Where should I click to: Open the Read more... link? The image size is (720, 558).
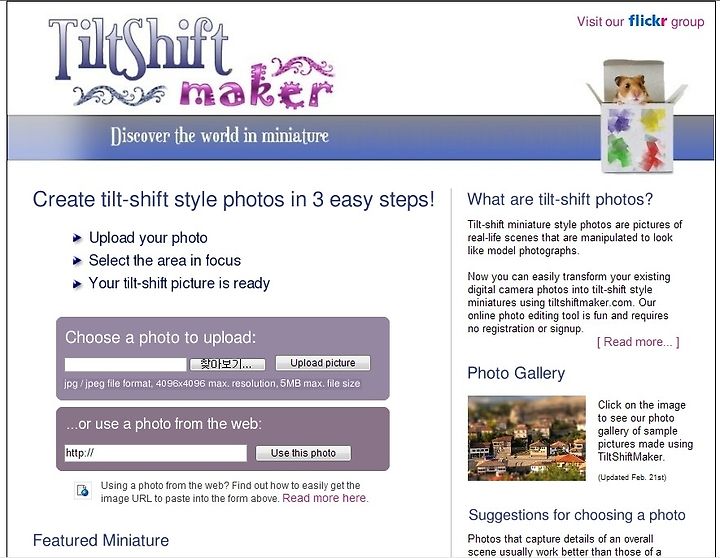[x=638, y=342]
